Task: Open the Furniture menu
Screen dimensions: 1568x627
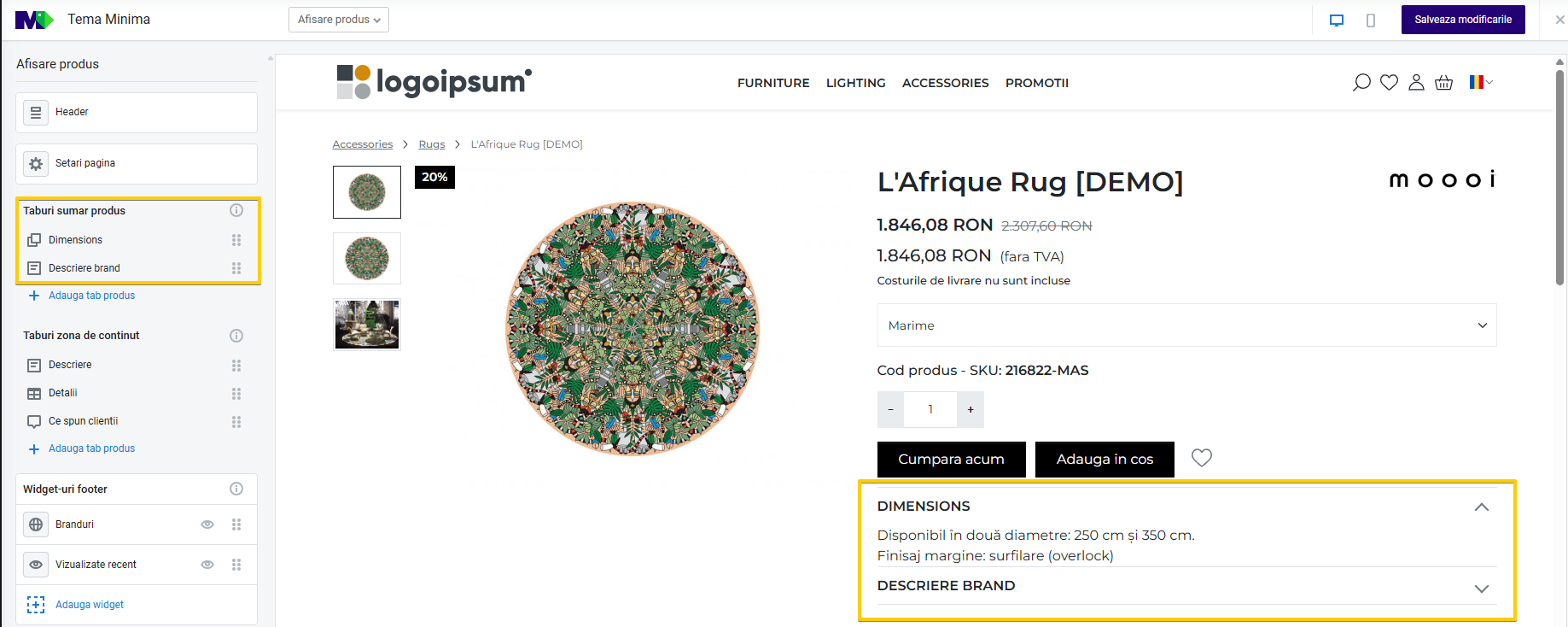Action: 773,83
